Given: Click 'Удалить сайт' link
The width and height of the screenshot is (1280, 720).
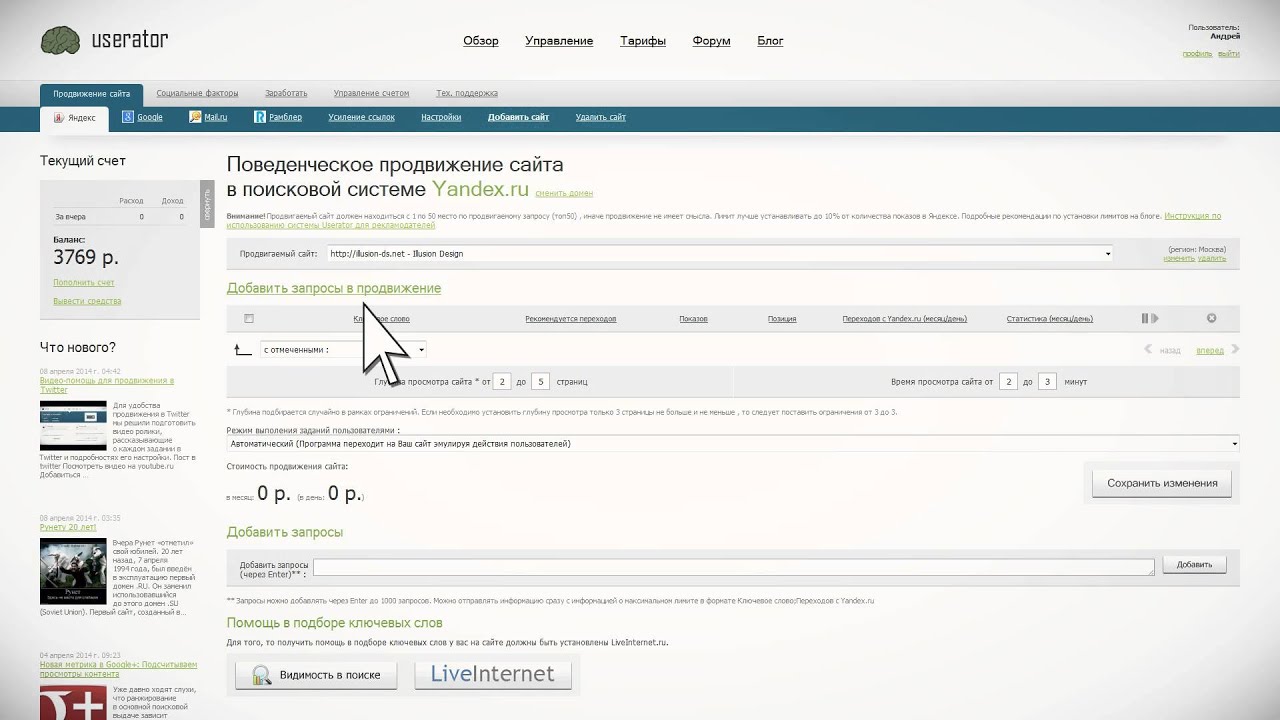Looking at the screenshot, I should coord(601,117).
